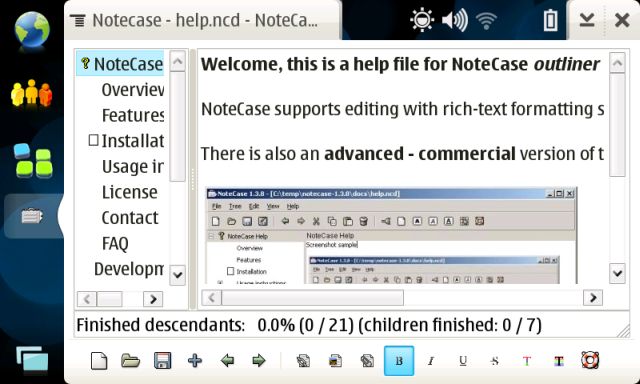This screenshot has height=384, width=640.
Task: Click the text pane's right scroll arrow
Action: pyautogui.click(x=593, y=298)
